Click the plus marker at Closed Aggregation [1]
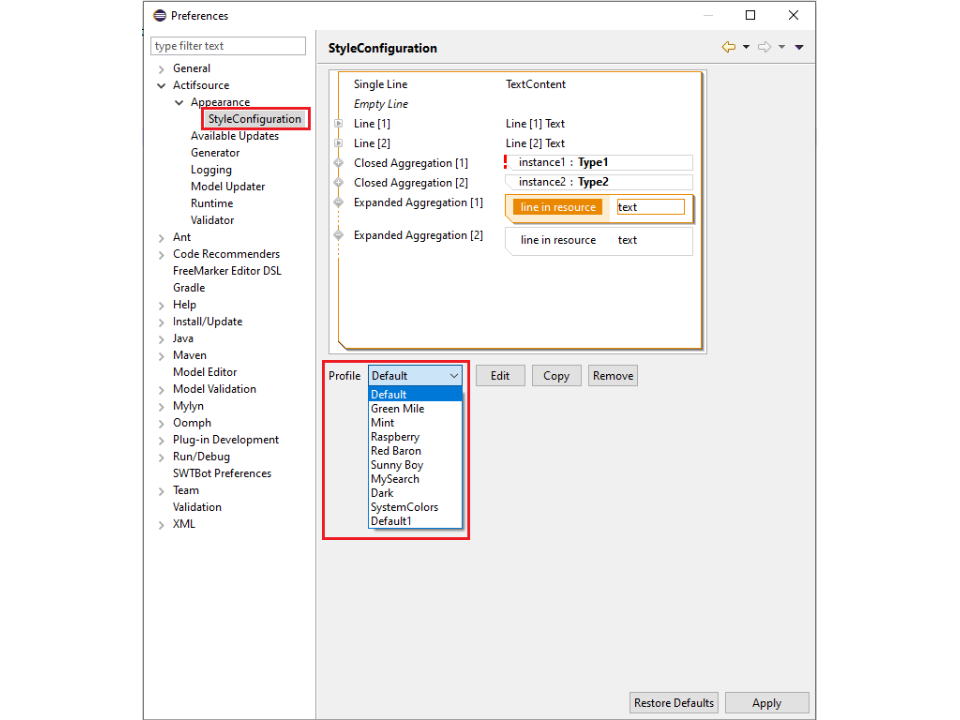960x720 pixels. [x=338, y=163]
